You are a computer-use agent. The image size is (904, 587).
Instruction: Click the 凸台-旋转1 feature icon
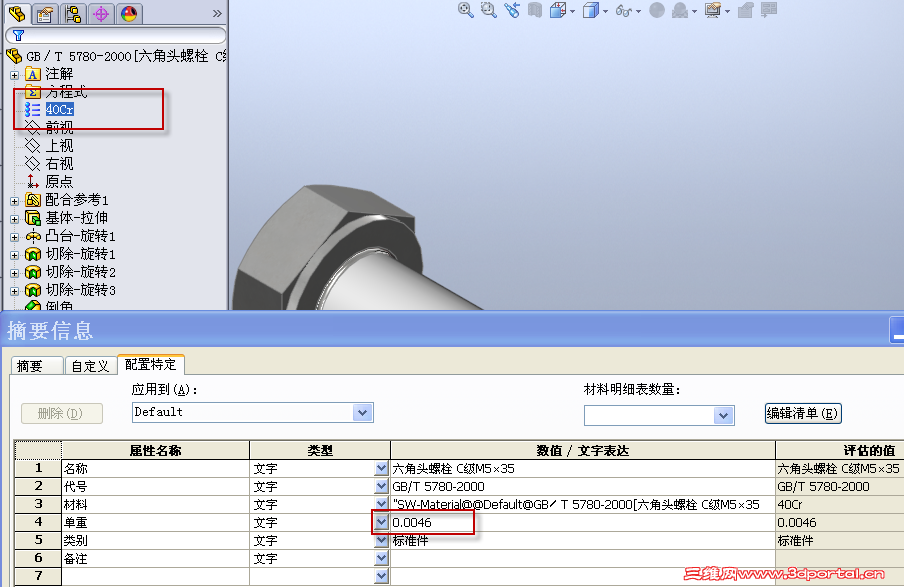point(33,236)
